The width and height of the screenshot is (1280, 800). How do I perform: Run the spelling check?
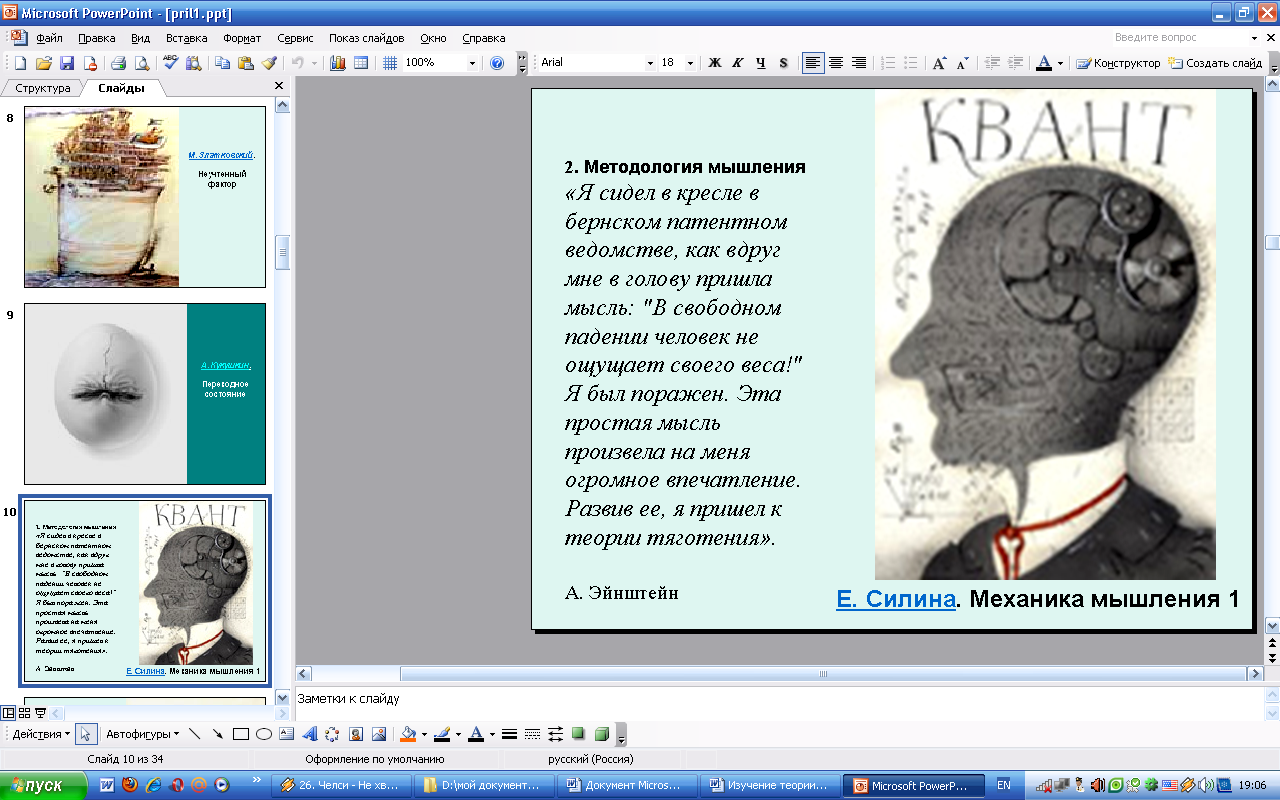(170, 63)
